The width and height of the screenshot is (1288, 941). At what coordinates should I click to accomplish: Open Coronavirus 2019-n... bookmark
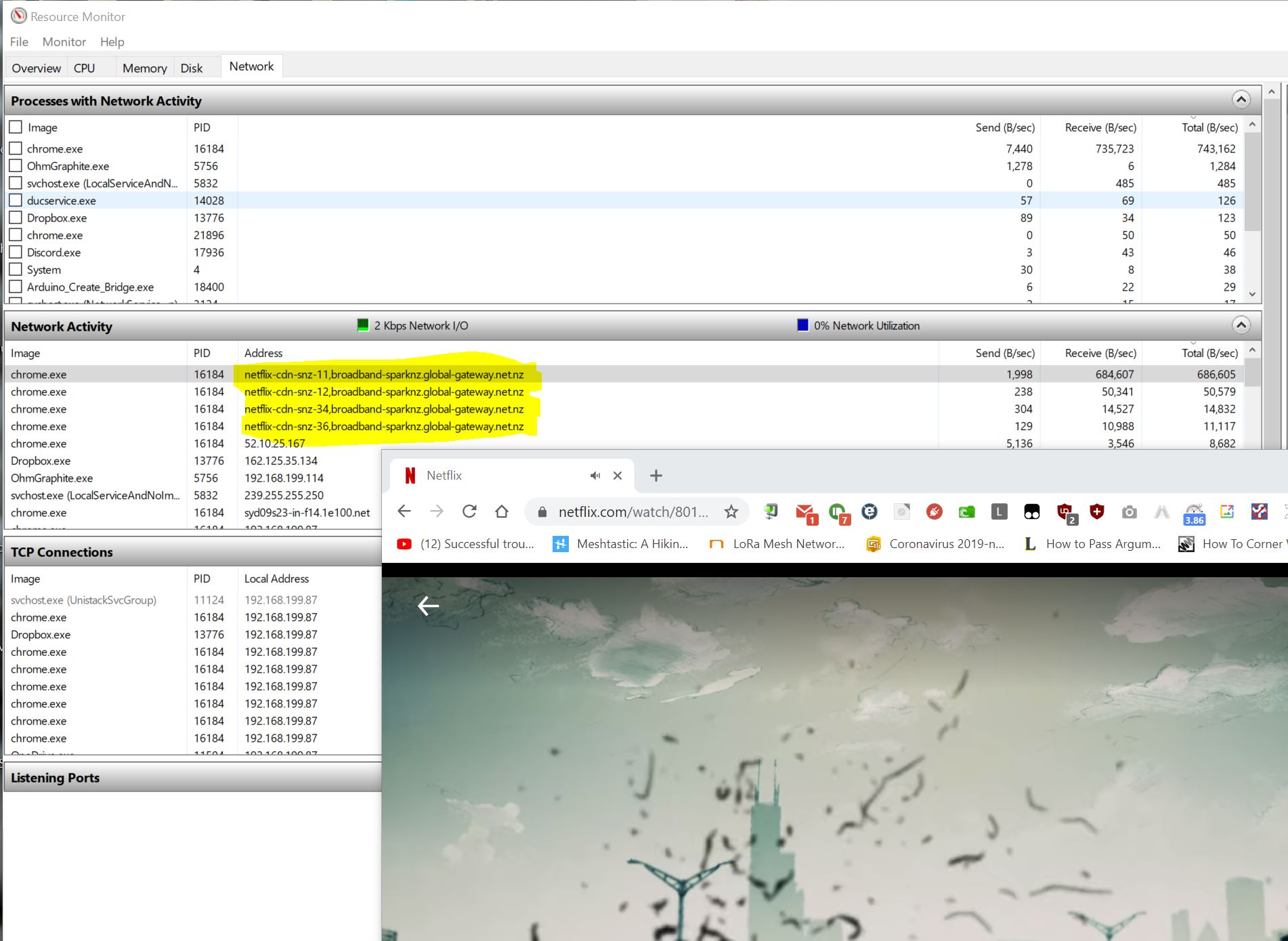[x=935, y=544]
